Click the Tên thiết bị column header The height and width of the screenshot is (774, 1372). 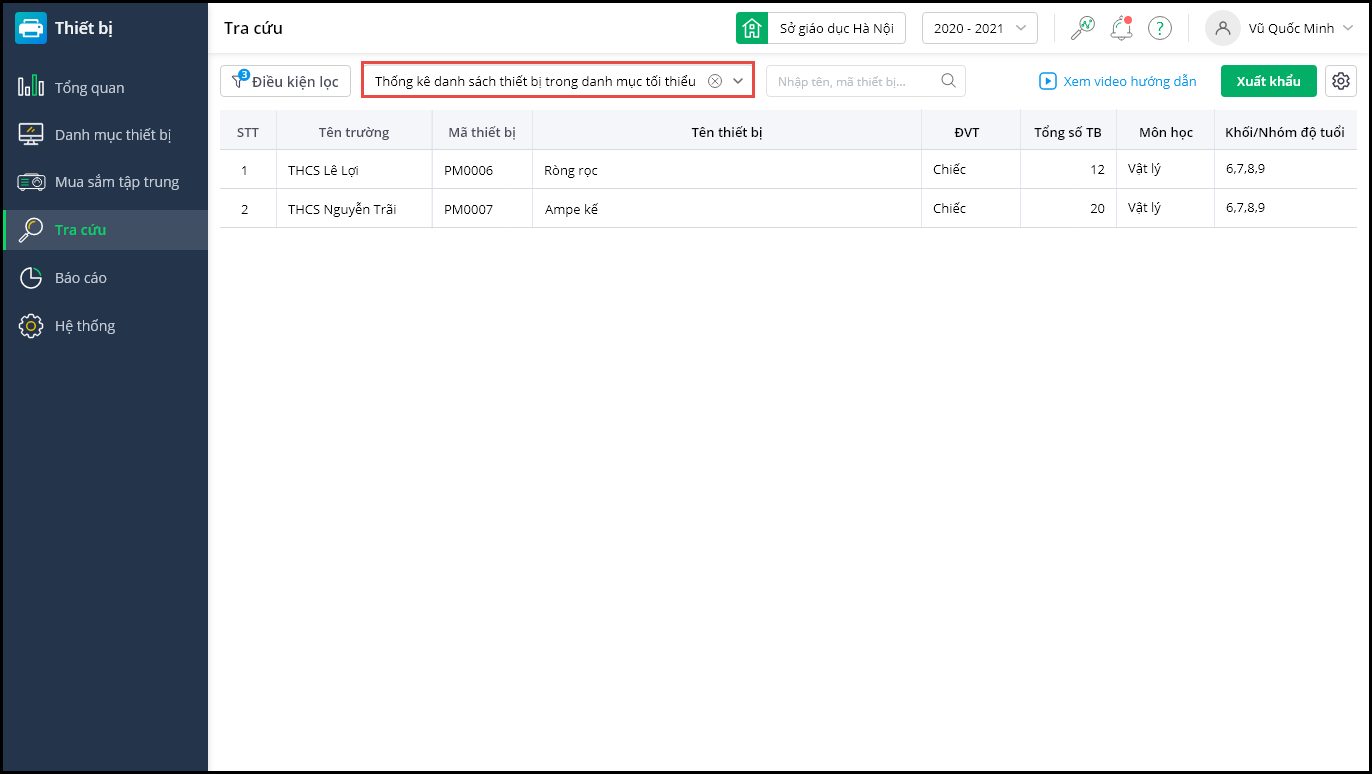click(727, 132)
